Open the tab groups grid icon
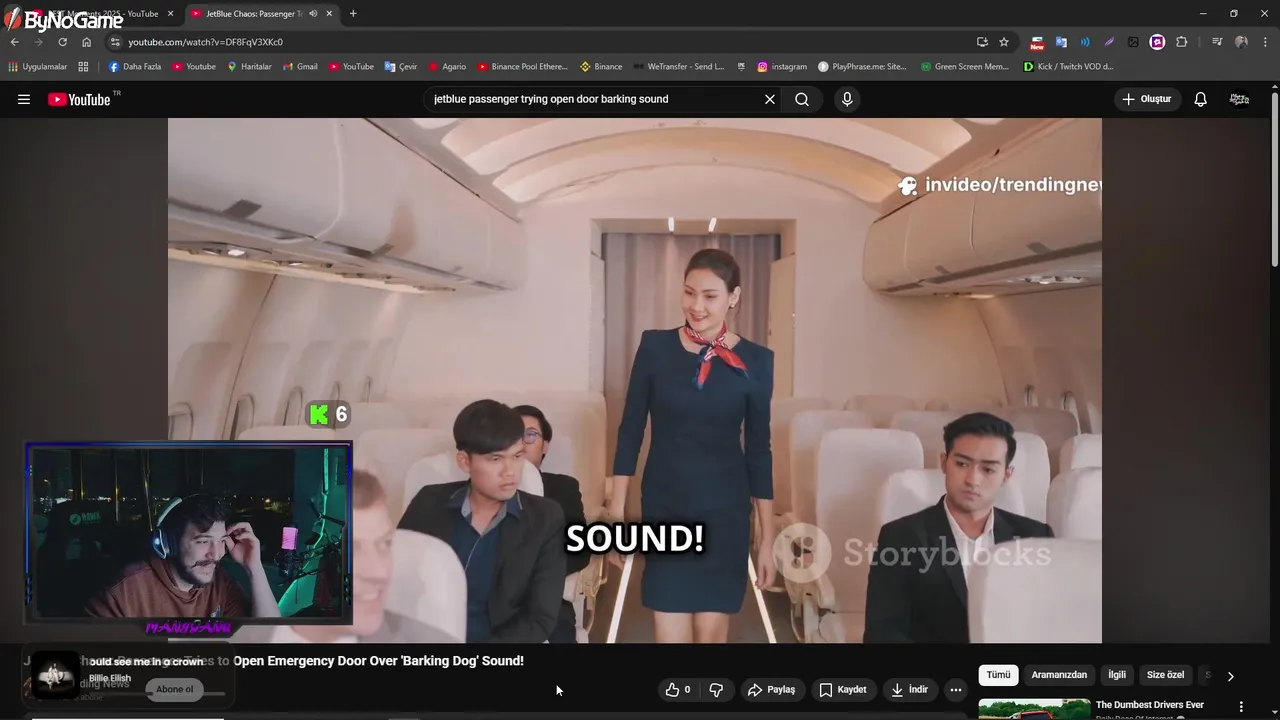This screenshot has height=720, width=1280. (84, 67)
